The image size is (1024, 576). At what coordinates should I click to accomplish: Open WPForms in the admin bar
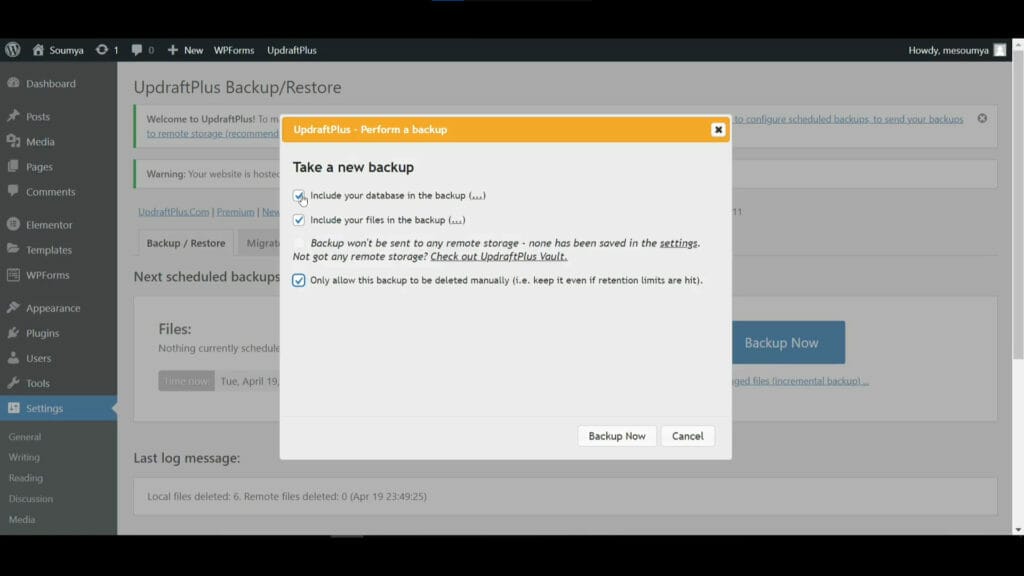(x=234, y=50)
